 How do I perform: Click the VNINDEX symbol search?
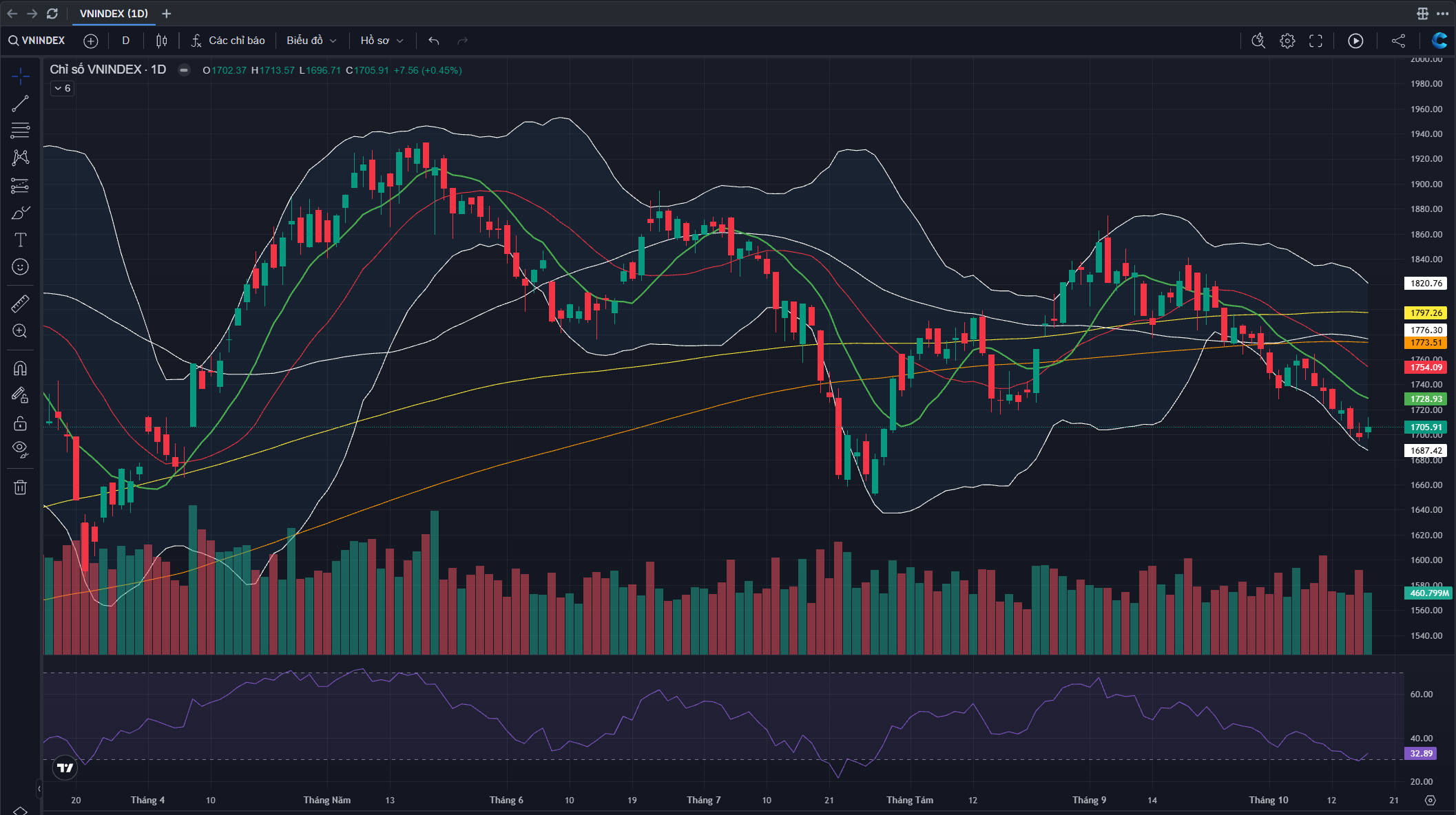[x=37, y=41]
